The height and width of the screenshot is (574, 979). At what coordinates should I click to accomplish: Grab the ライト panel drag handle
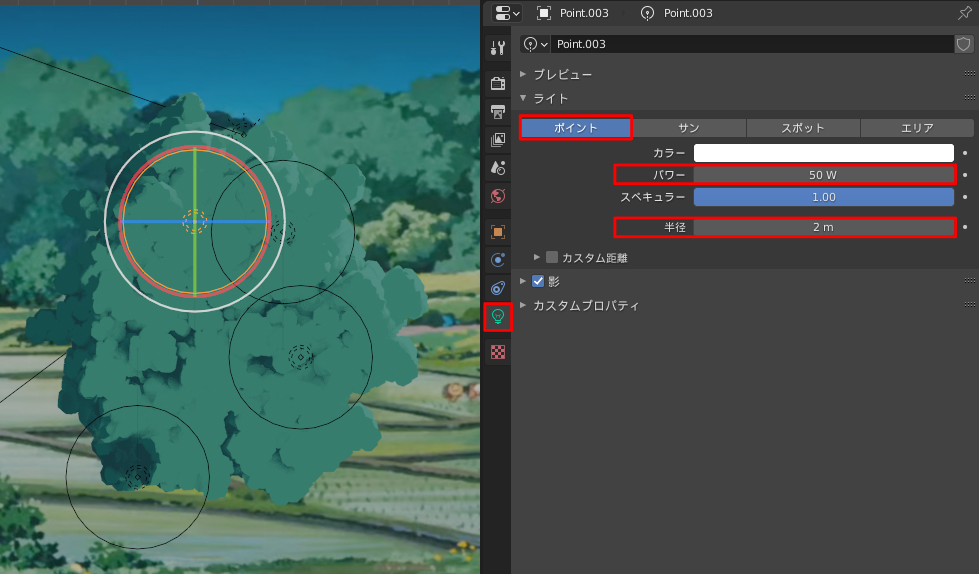point(969,98)
